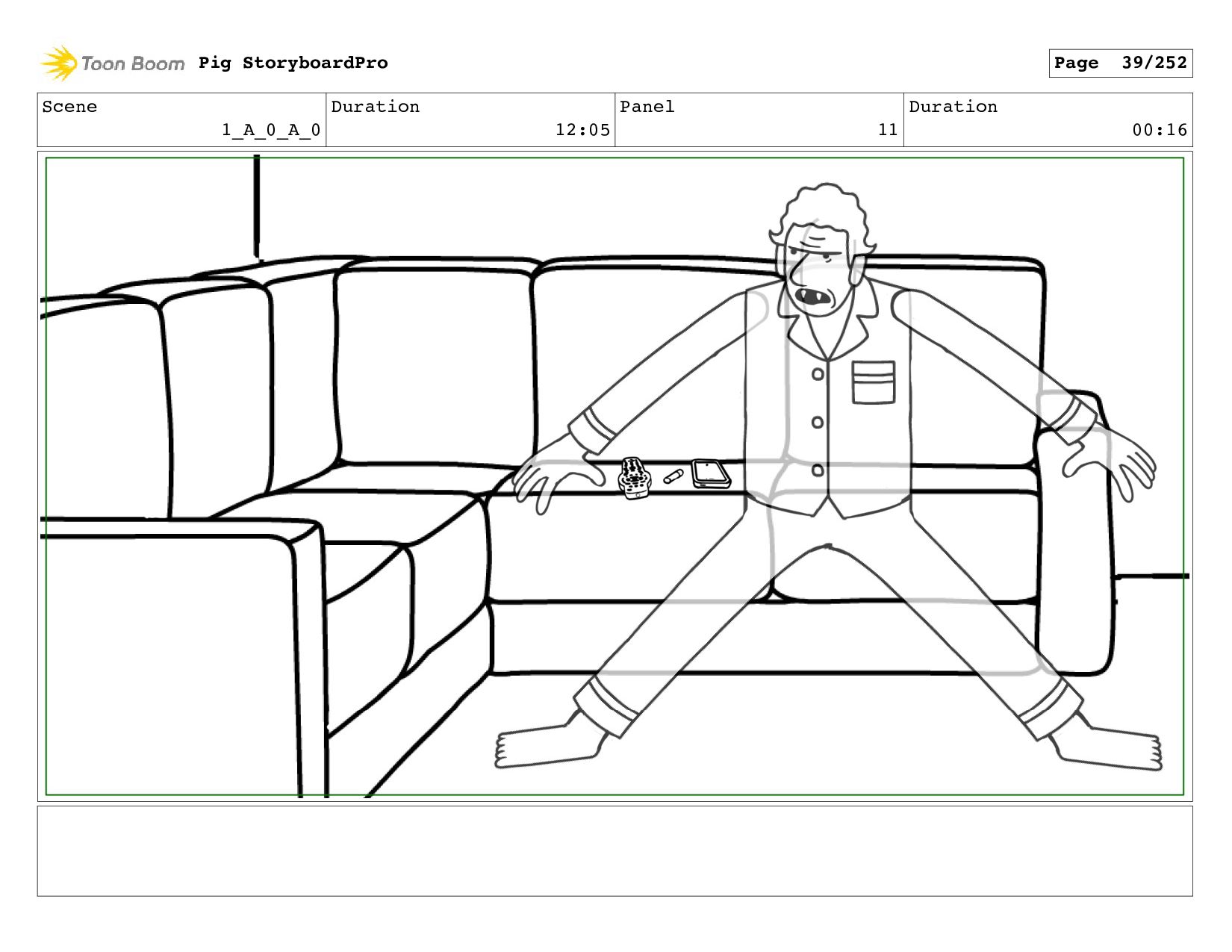Screen dimensions: 1232x952
Task: Click the scene duration value '12:05'
Action: 582,130
